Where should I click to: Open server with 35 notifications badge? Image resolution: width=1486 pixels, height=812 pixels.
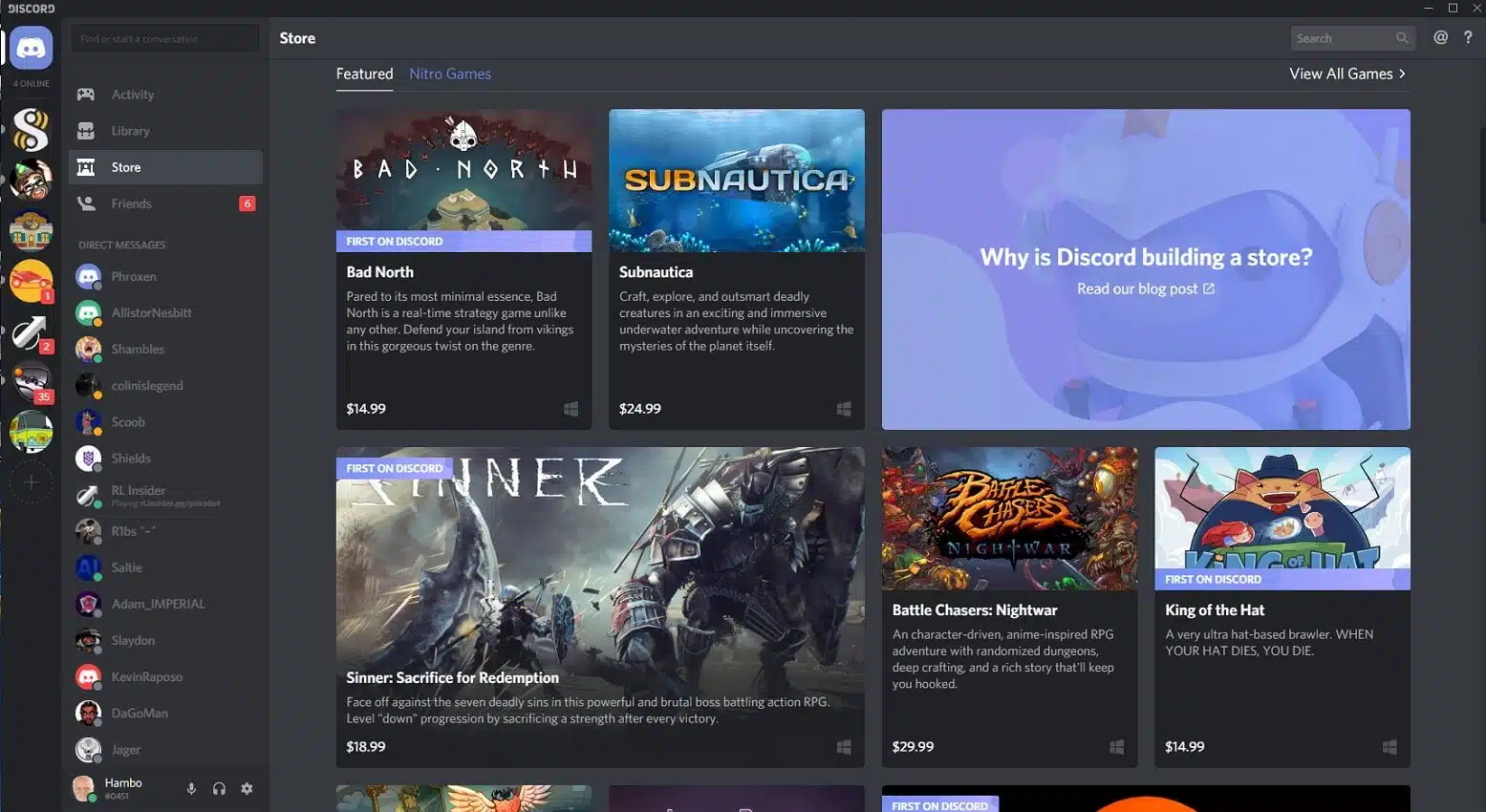click(x=31, y=381)
